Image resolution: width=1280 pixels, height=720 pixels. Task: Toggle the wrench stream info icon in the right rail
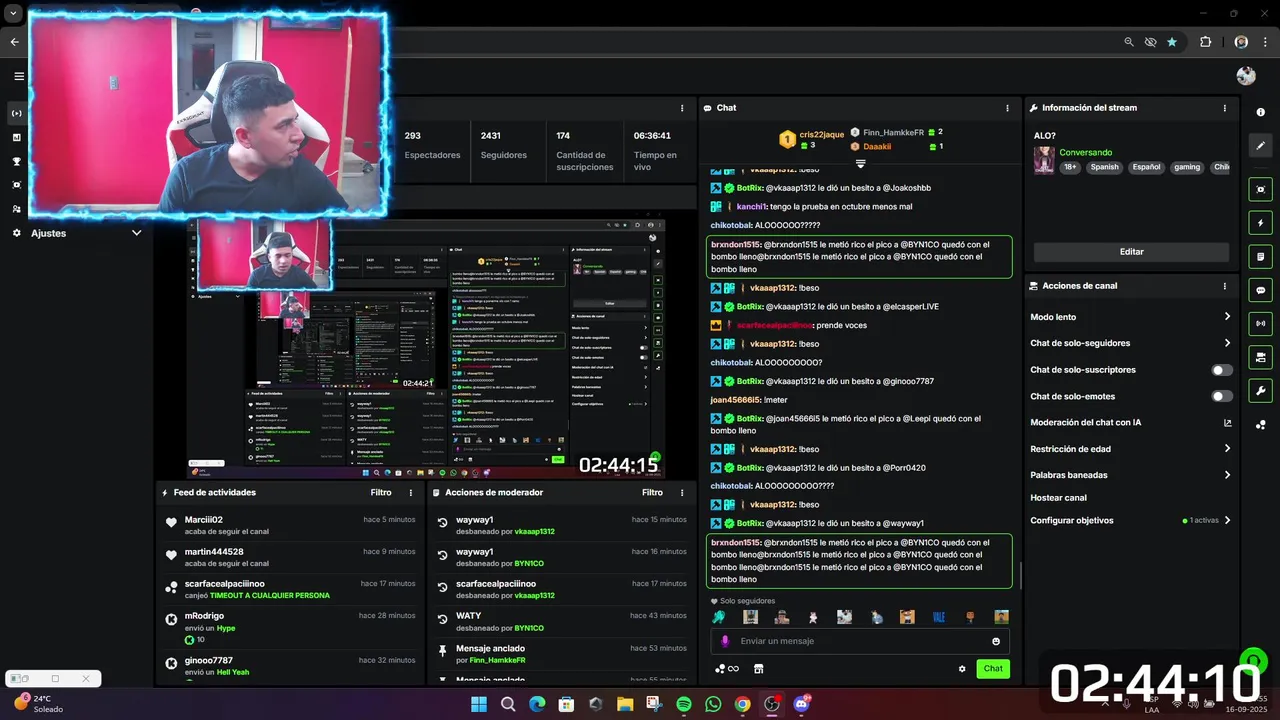[x=1260, y=391]
